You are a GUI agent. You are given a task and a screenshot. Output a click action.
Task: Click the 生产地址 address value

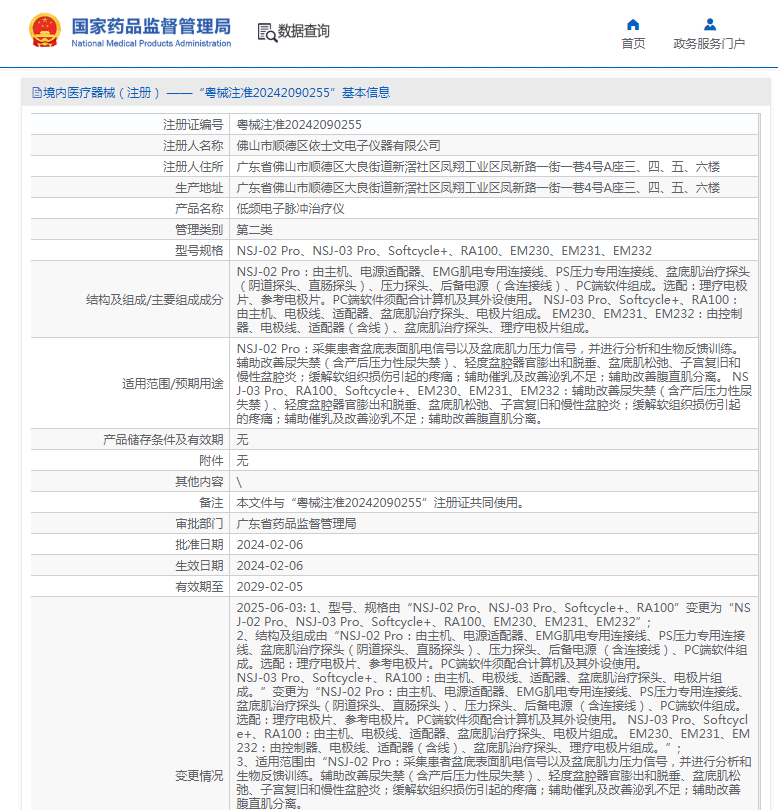click(x=478, y=188)
